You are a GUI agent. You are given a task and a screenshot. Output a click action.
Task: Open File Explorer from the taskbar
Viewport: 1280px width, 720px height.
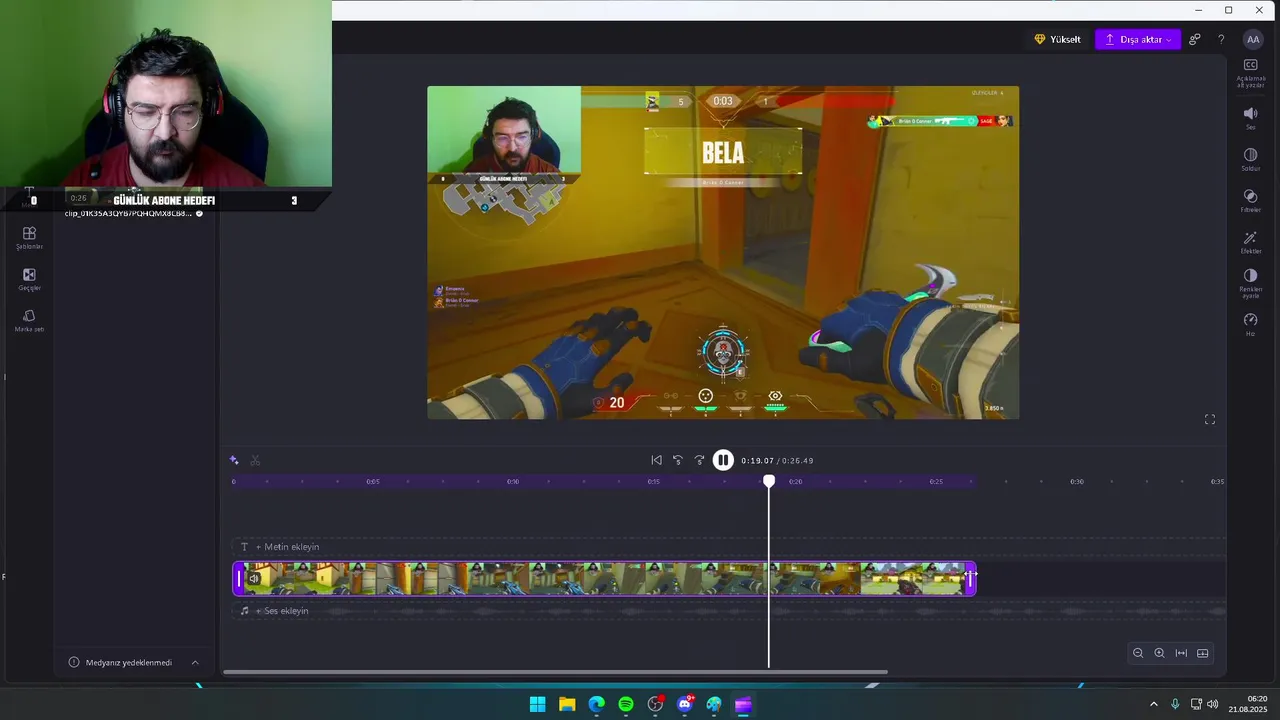point(567,705)
